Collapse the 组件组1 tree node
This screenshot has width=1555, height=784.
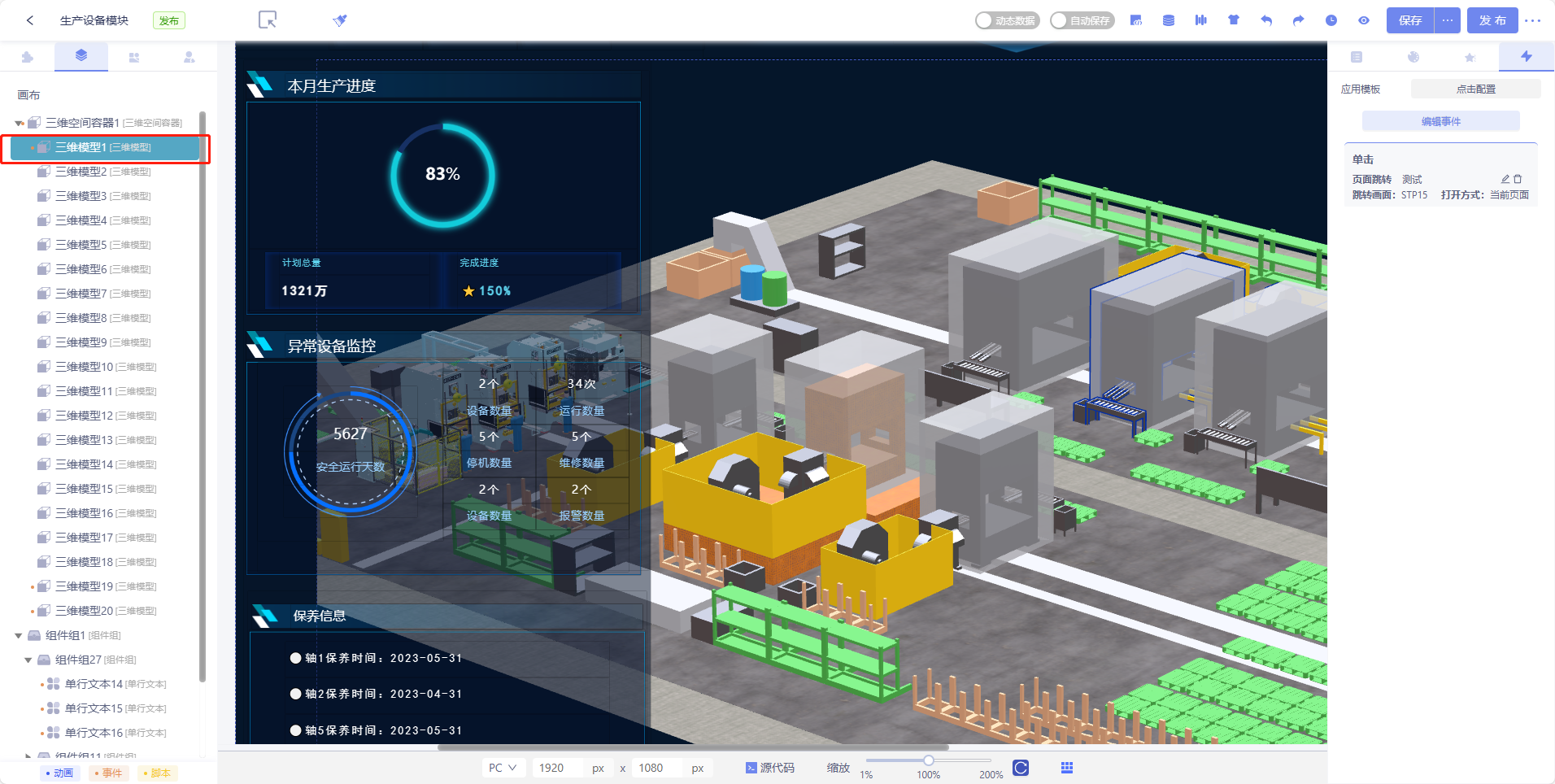pos(19,636)
